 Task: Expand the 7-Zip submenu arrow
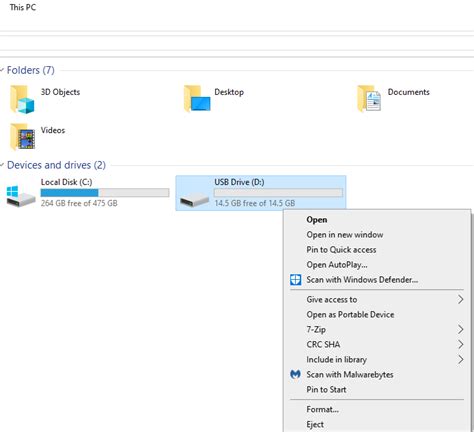[460, 329]
